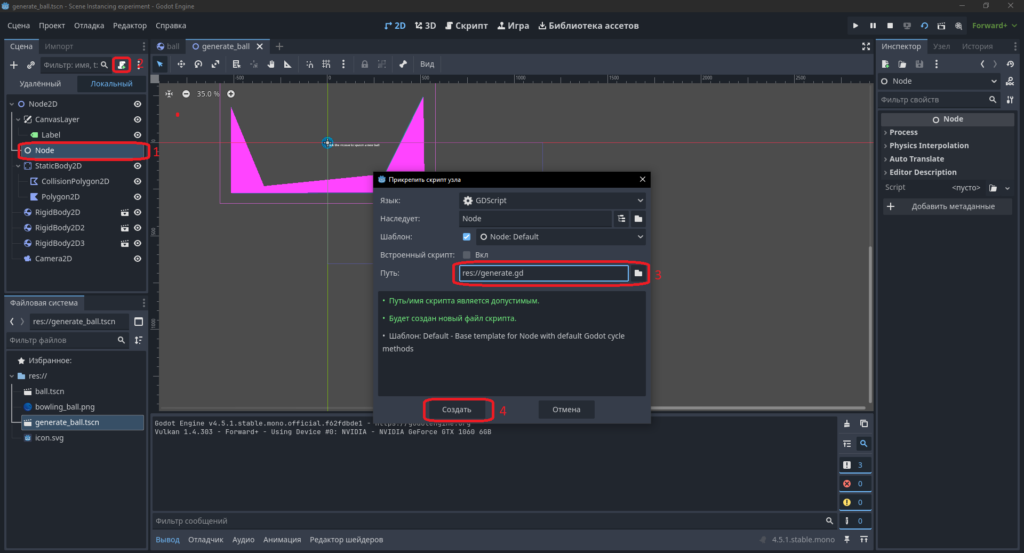Image resolution: width=1024 pixels, height=553 pixels.
Task: Click the add new node plus icon
Action: (14, 65)
